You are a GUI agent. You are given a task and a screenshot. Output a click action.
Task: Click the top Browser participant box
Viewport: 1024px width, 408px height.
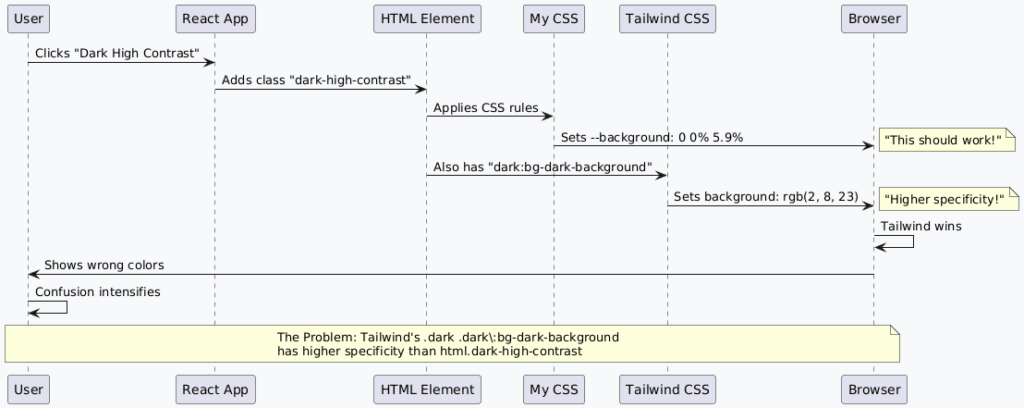coord(874,18)
